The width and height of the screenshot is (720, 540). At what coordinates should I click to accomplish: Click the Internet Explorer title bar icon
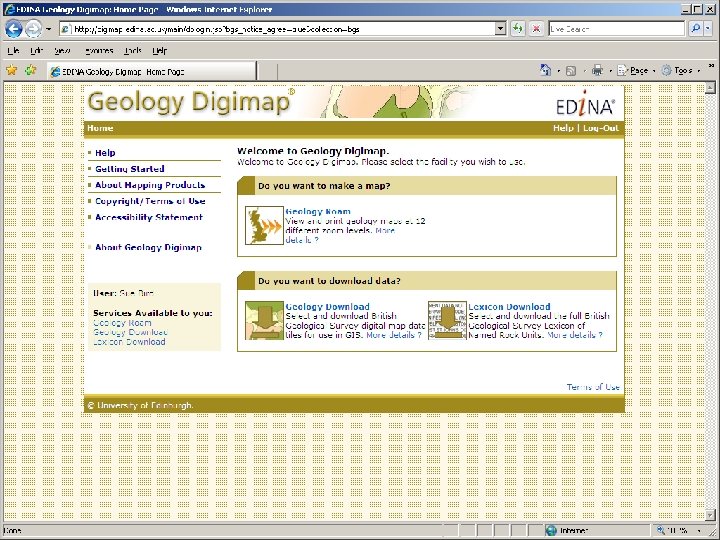(9, 9)
